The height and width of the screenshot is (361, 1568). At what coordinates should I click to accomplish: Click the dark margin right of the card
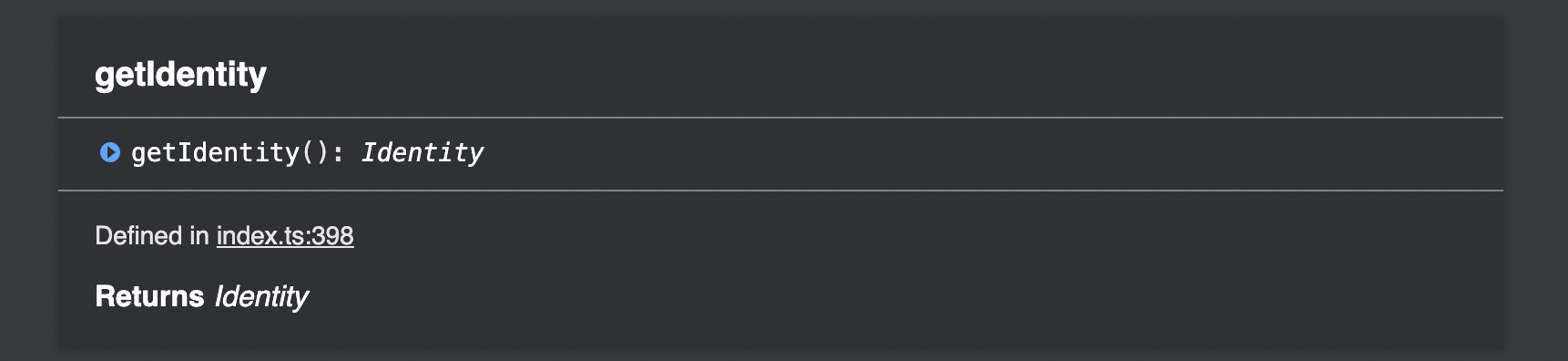1536,180
